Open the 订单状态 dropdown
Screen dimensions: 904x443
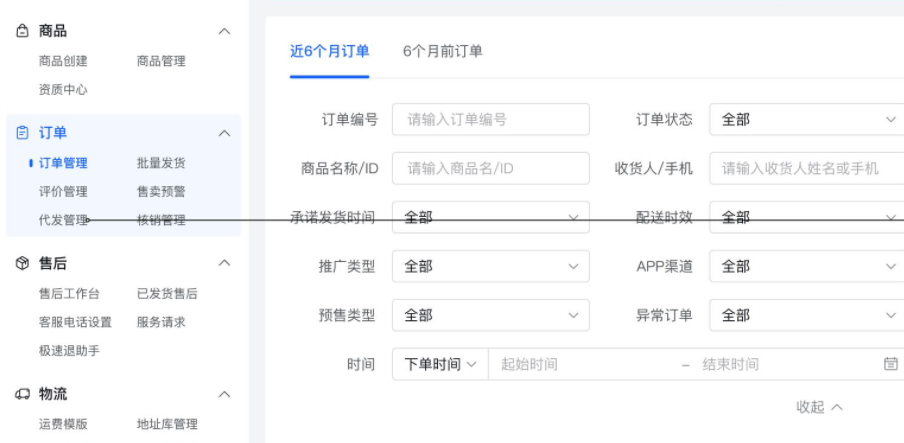click(807, 119)
